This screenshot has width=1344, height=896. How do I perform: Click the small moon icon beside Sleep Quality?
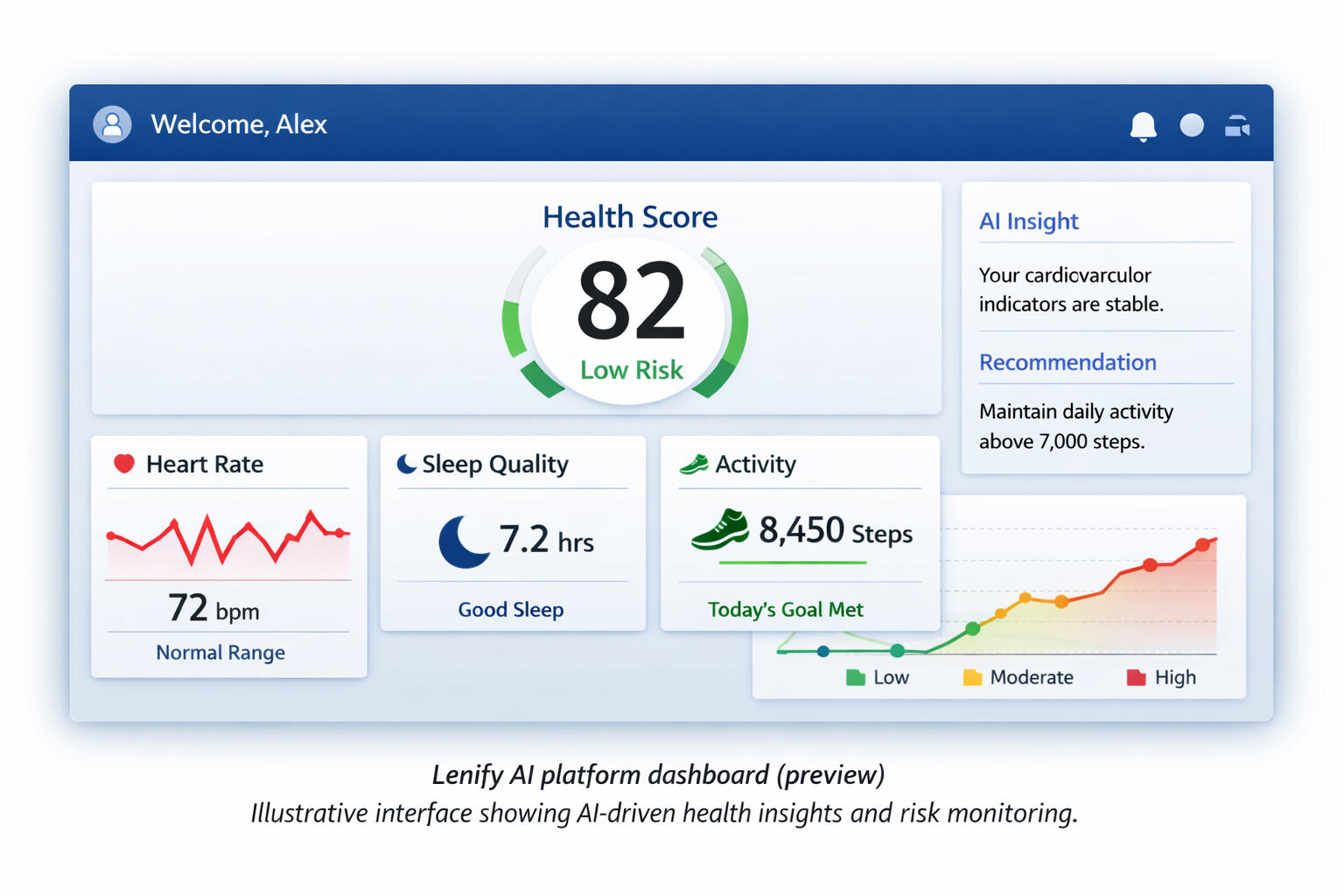pos(406,464)
